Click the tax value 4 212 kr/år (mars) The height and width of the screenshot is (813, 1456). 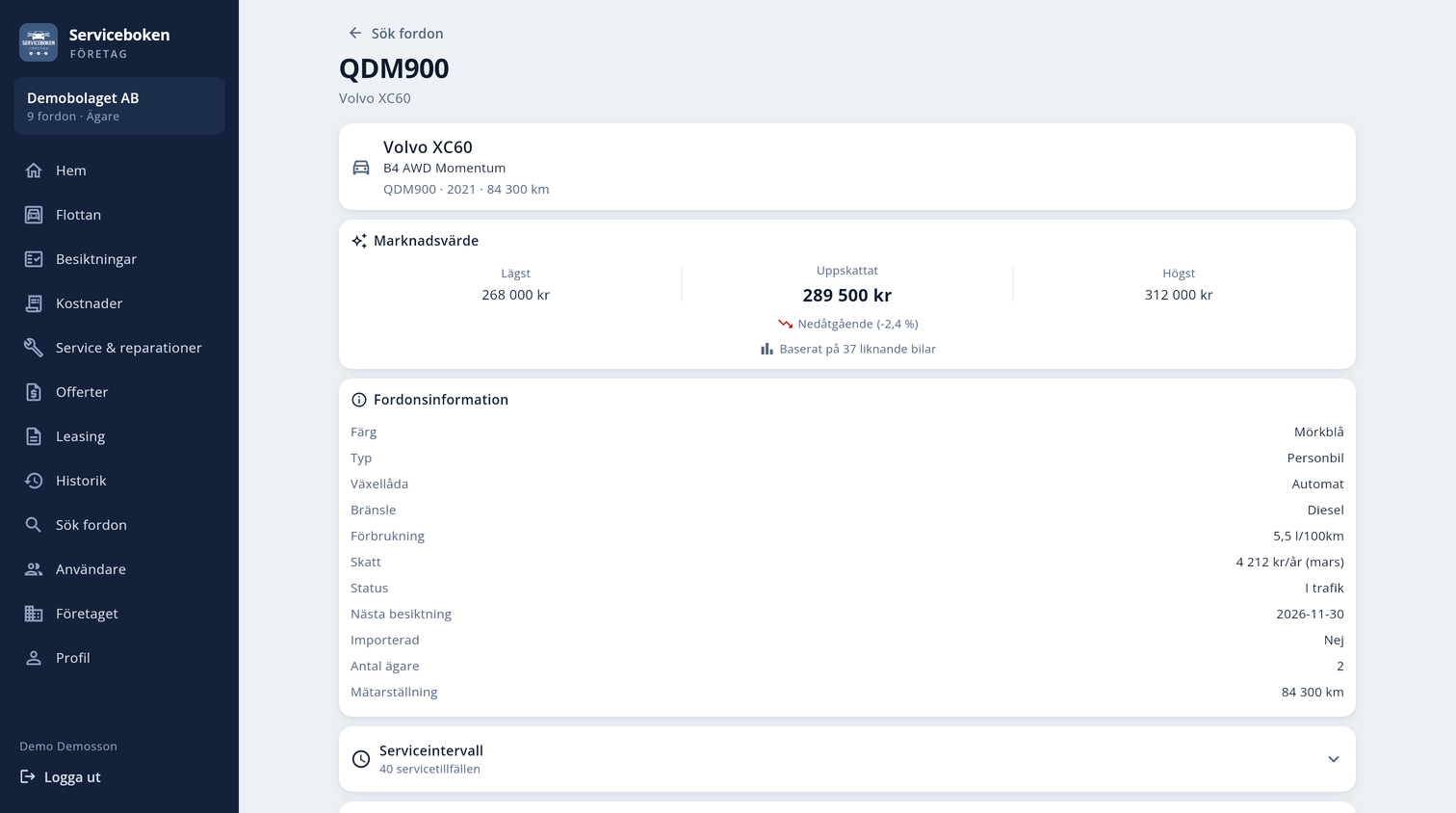(x=1290, y=562)
